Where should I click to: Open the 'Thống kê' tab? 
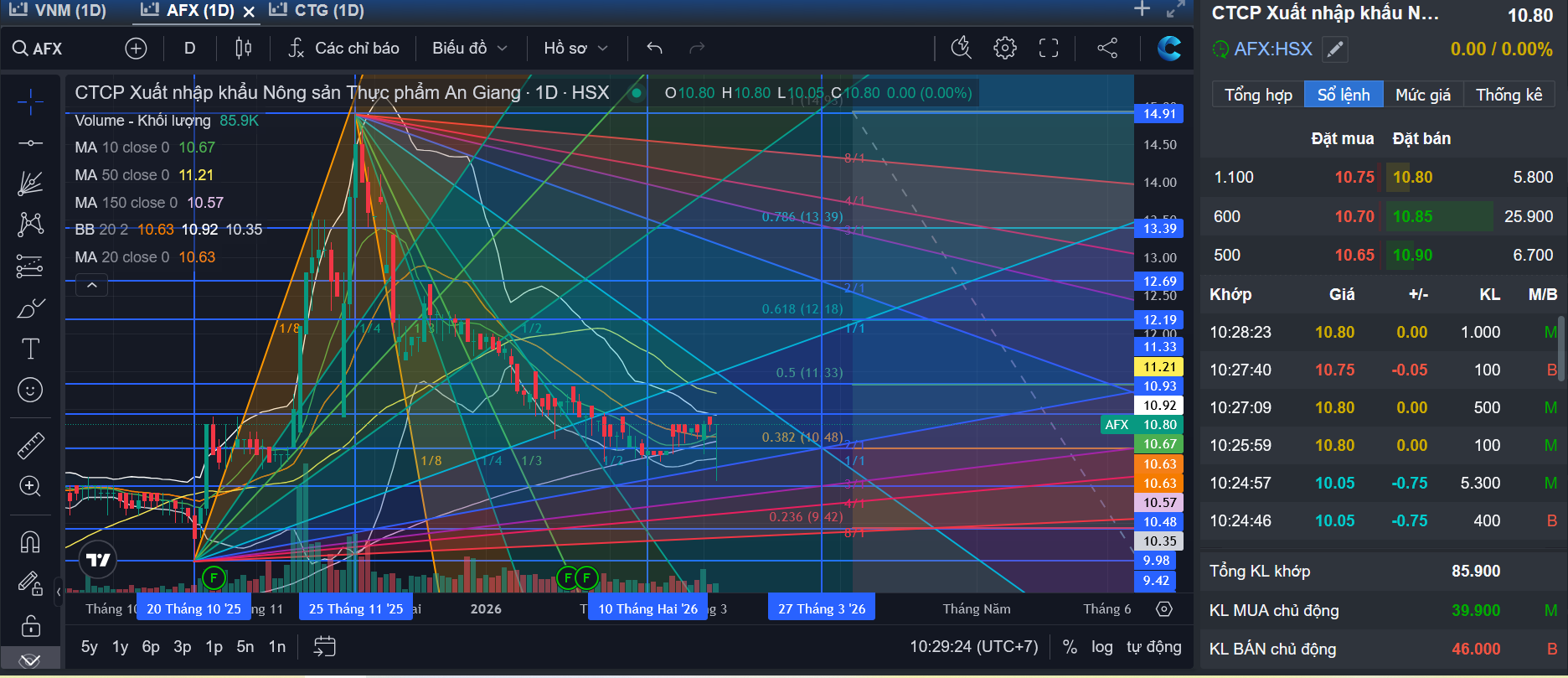(1509, 95)
